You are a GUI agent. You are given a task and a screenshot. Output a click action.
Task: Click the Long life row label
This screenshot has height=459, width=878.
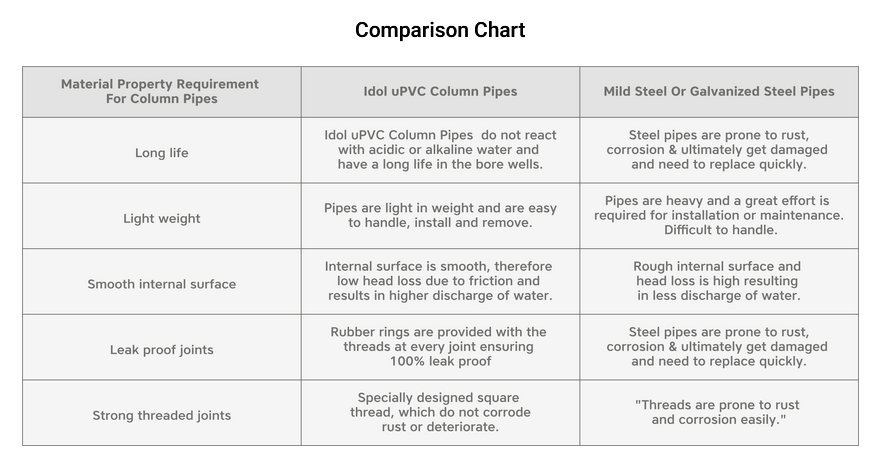coord(161,153)
